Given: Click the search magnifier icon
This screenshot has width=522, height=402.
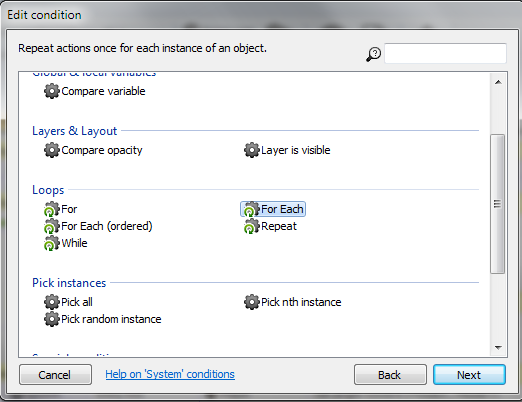Looking at the screenshot, I should coord(374,54).
